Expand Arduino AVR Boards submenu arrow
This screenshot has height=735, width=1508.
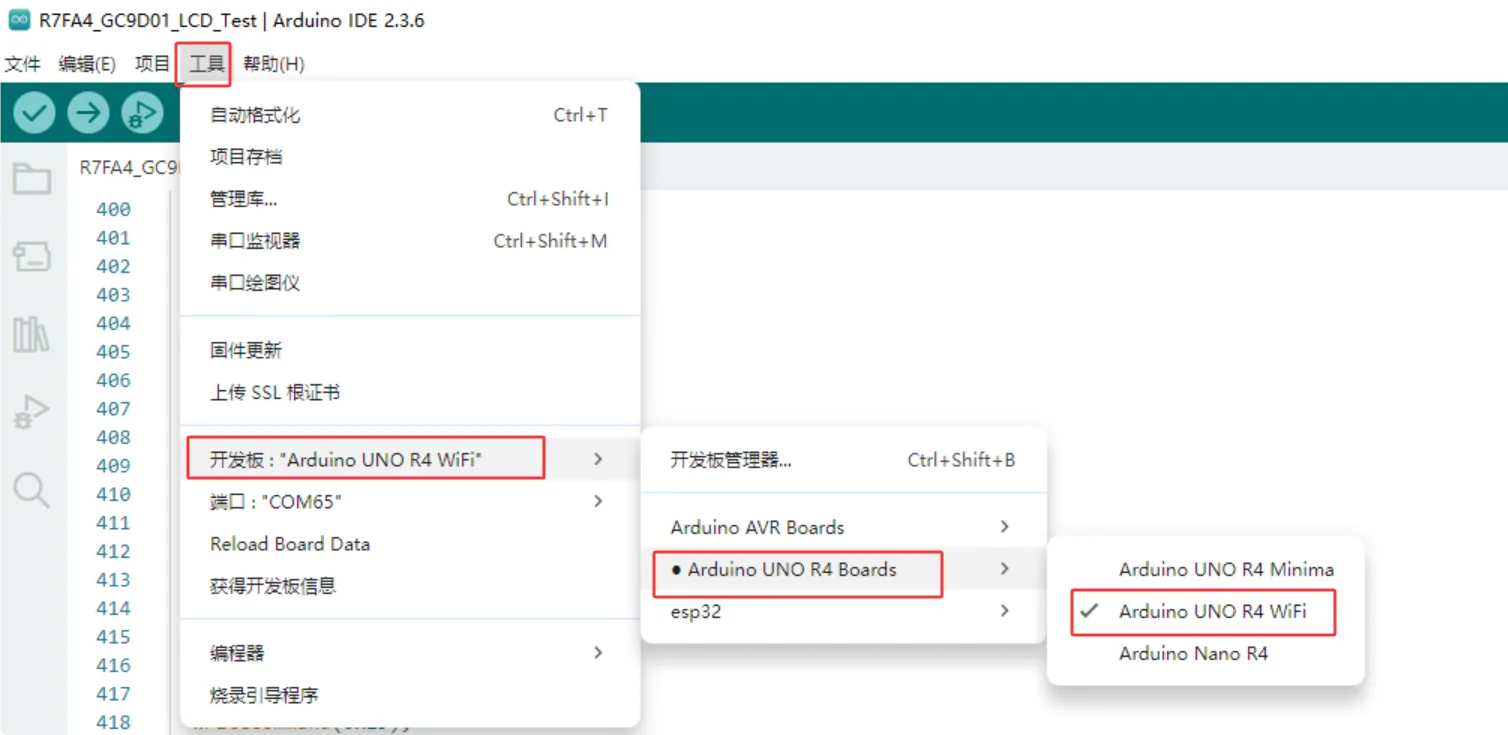[x=1005, y=527]
